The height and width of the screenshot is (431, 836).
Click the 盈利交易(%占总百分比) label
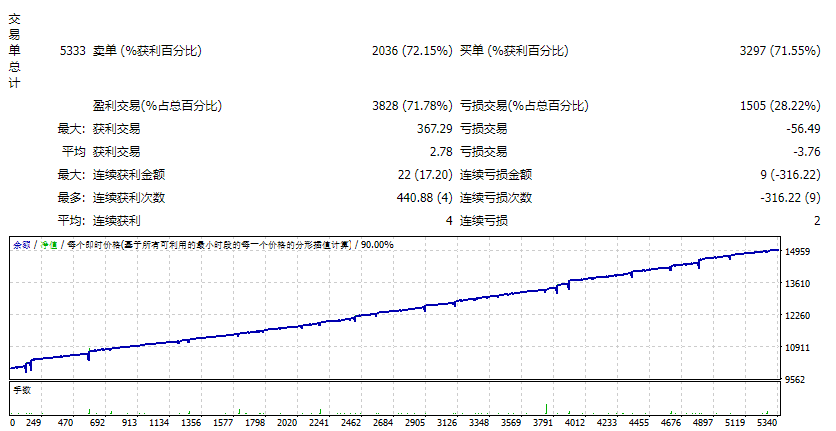coord(157,106)
